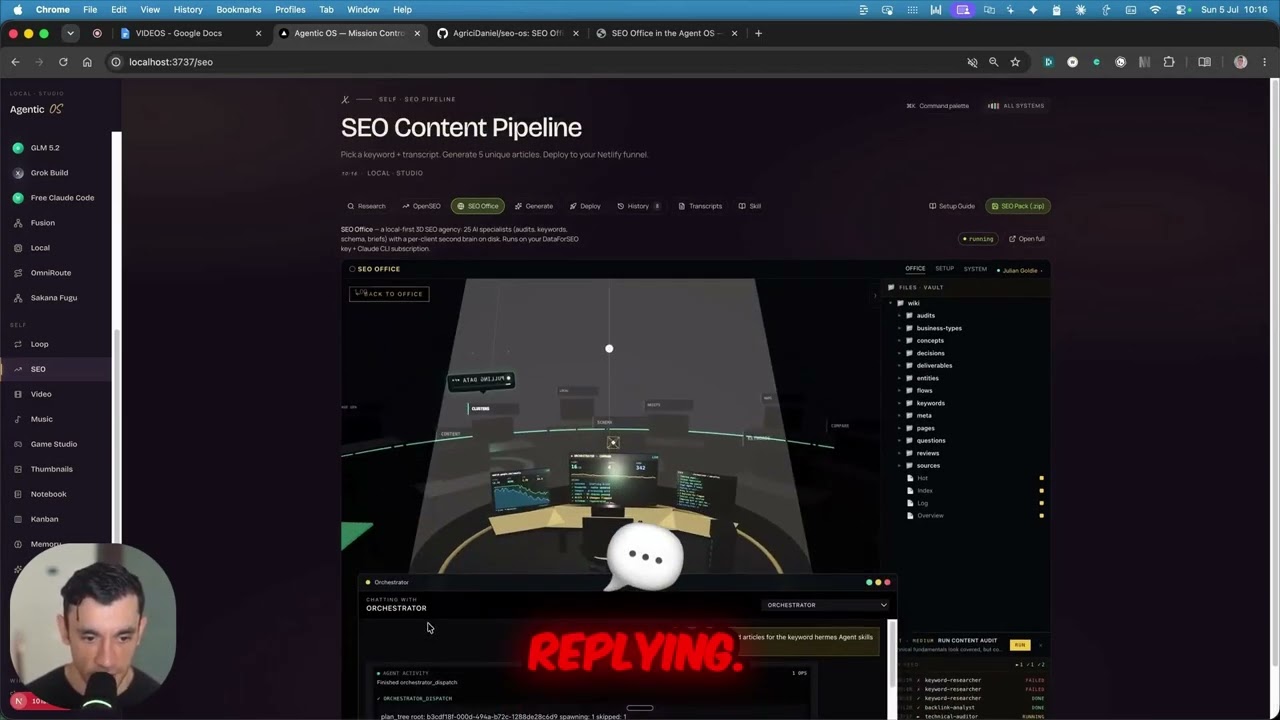Download the SEO Pack (.zip)
The width and height of the screenshot is (1280, 720).
(x=1018, y=206)
